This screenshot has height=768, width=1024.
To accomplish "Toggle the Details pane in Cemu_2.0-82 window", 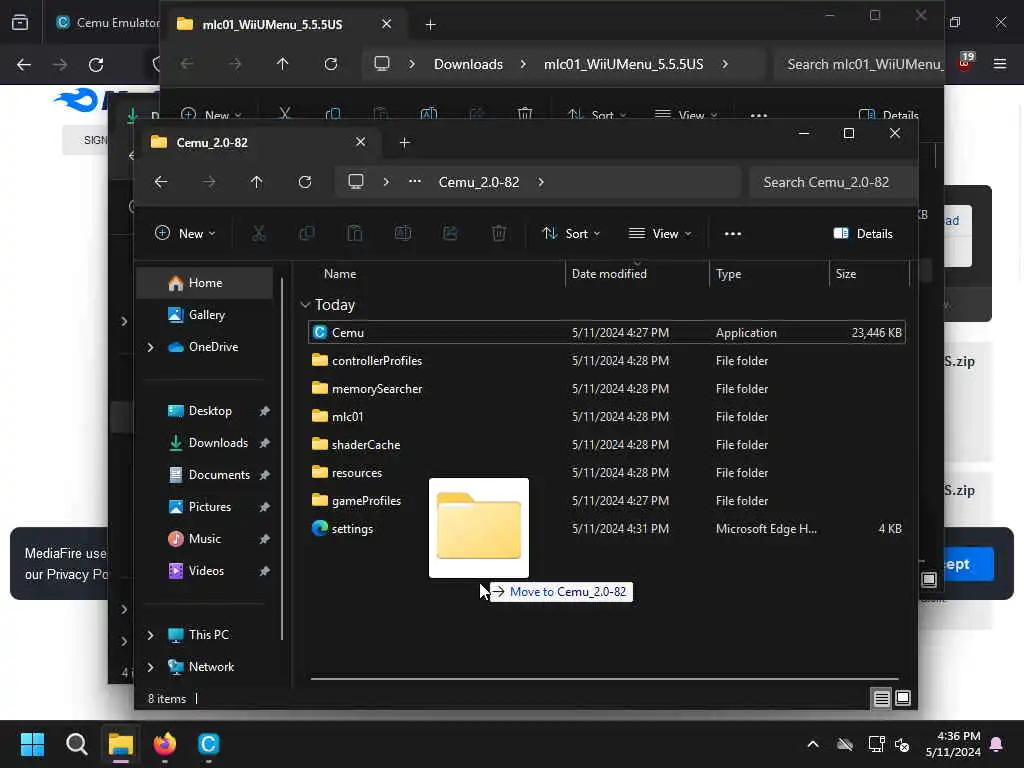I will point(863,233).
